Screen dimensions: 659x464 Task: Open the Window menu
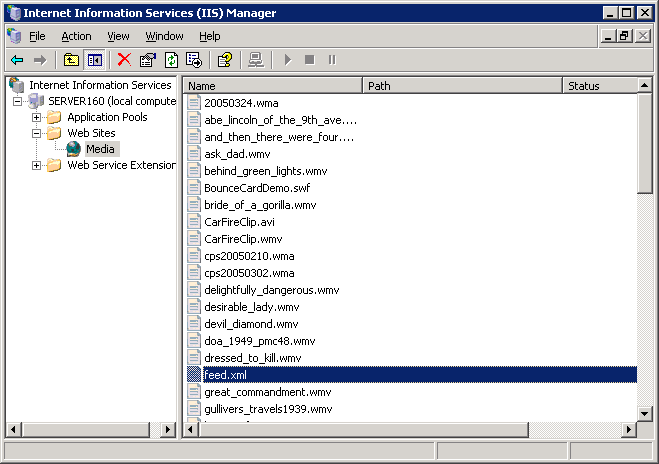pos(164,37)
